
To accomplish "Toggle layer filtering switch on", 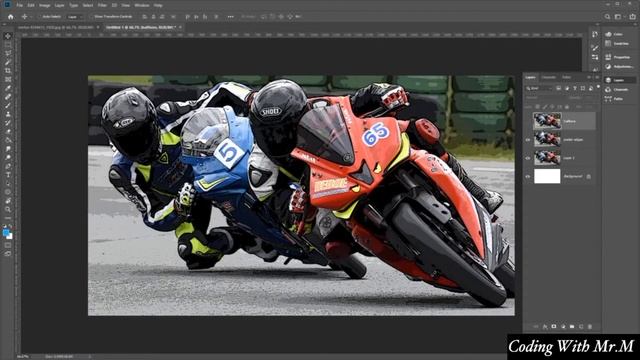I will [598, 87].
